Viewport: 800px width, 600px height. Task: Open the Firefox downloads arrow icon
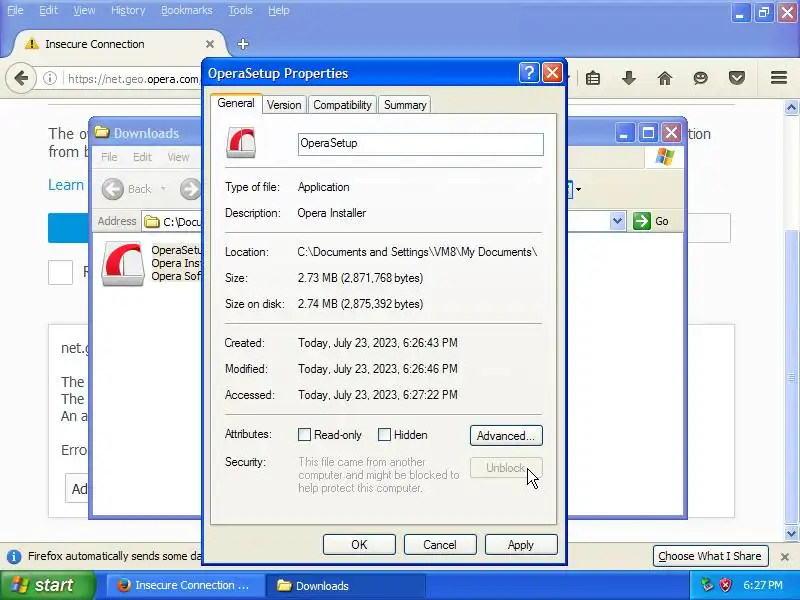[x=629, y=78]
